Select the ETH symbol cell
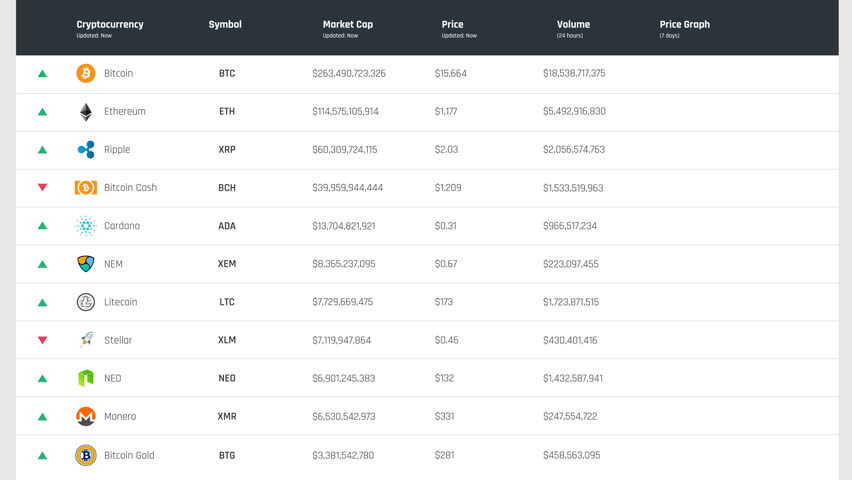 coord(227,111)
